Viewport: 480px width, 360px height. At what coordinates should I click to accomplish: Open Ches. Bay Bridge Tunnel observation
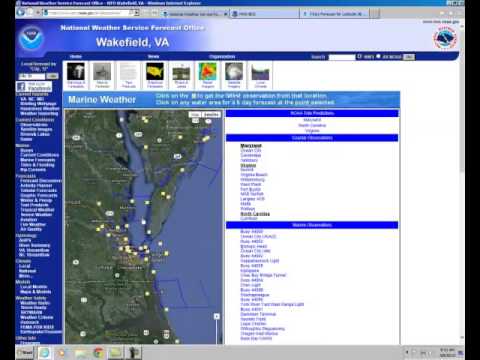[263, 275]
